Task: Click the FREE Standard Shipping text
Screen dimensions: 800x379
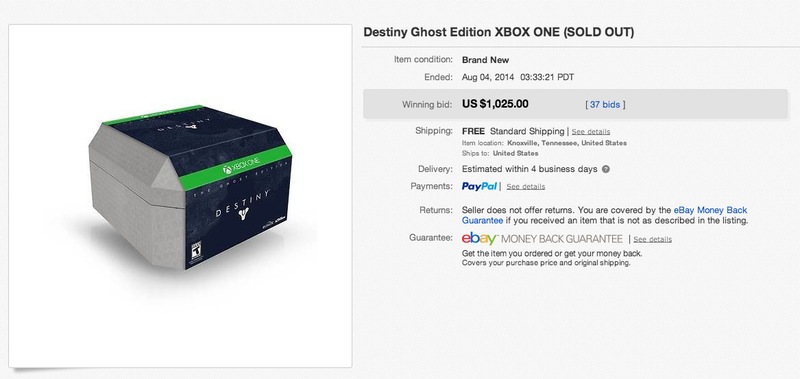Action: click(513, 131)
